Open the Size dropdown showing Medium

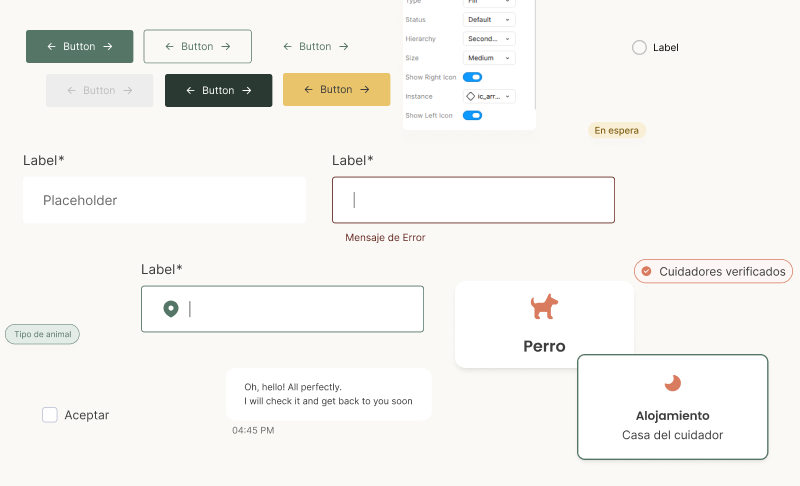[489, 58]
